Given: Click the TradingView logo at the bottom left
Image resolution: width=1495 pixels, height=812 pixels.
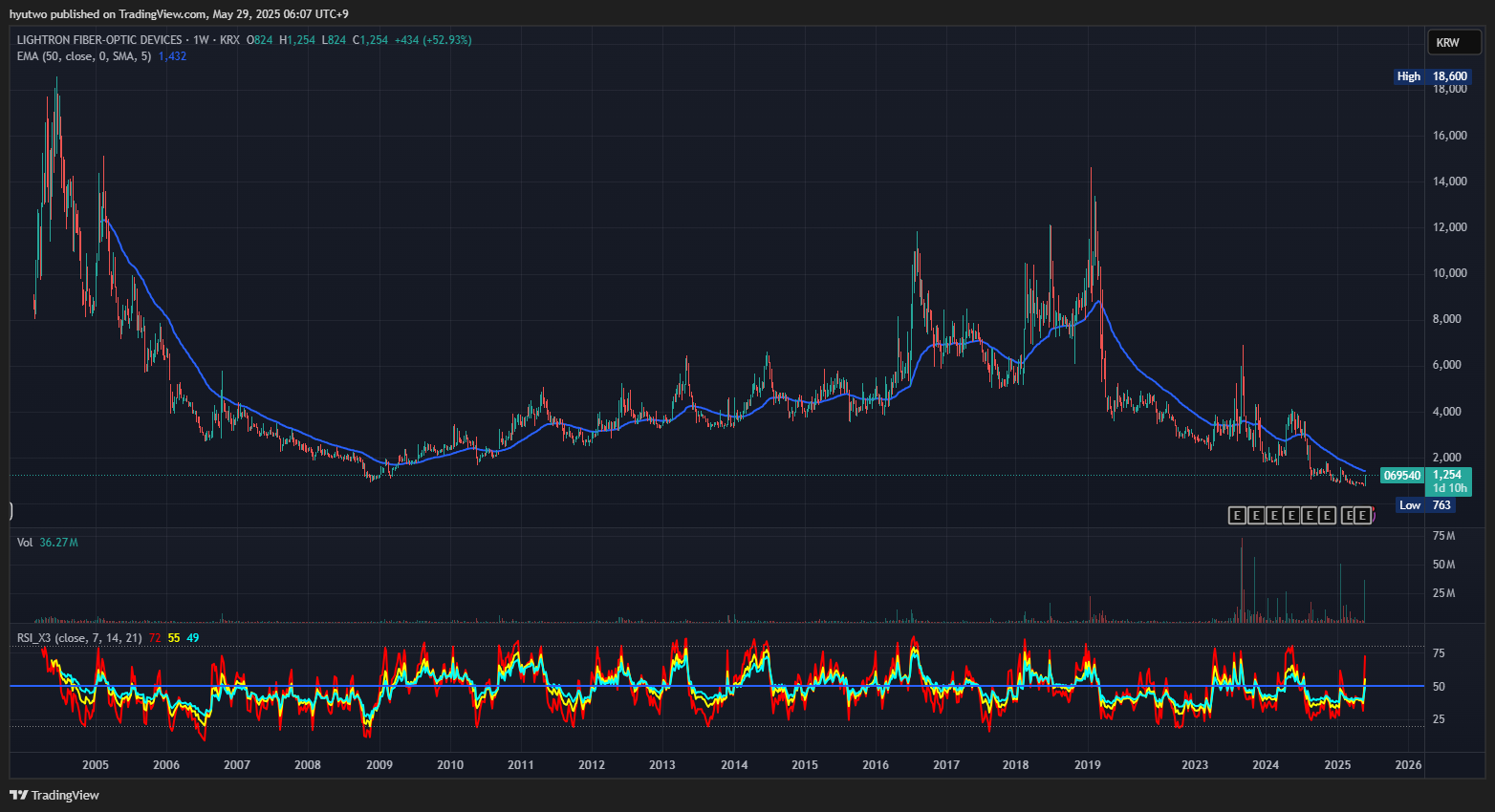Looking at the screenshot, I should [x=54, y=795].
